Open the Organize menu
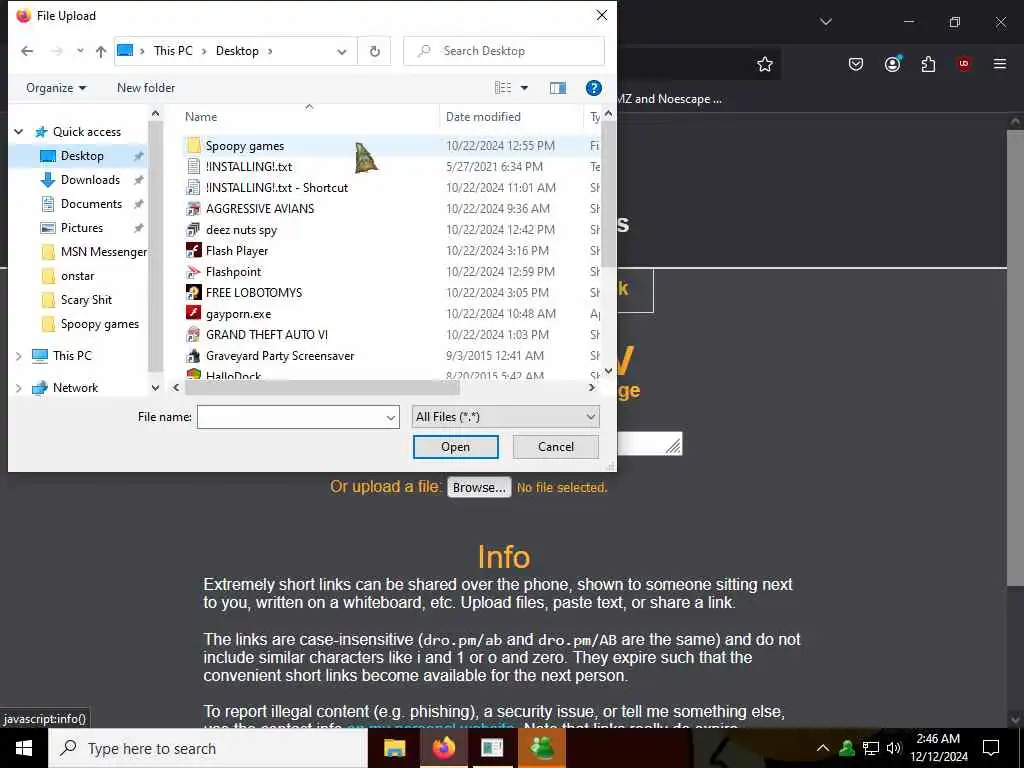Viewport: 1024px width, 768px height. [x=56, y=88]
